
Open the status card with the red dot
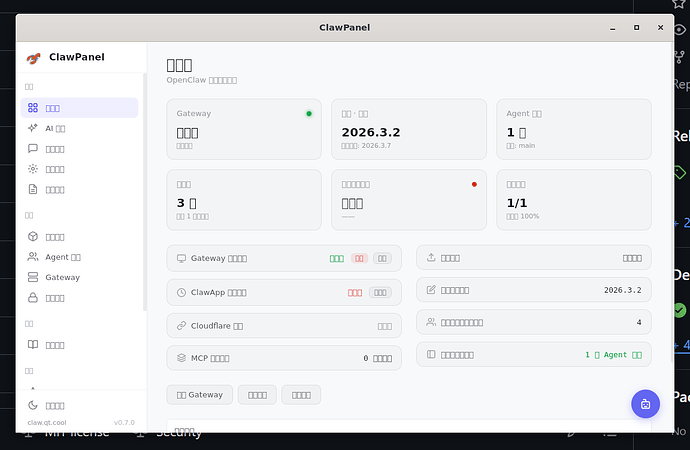pyautogui.click(x=409, y=200)
